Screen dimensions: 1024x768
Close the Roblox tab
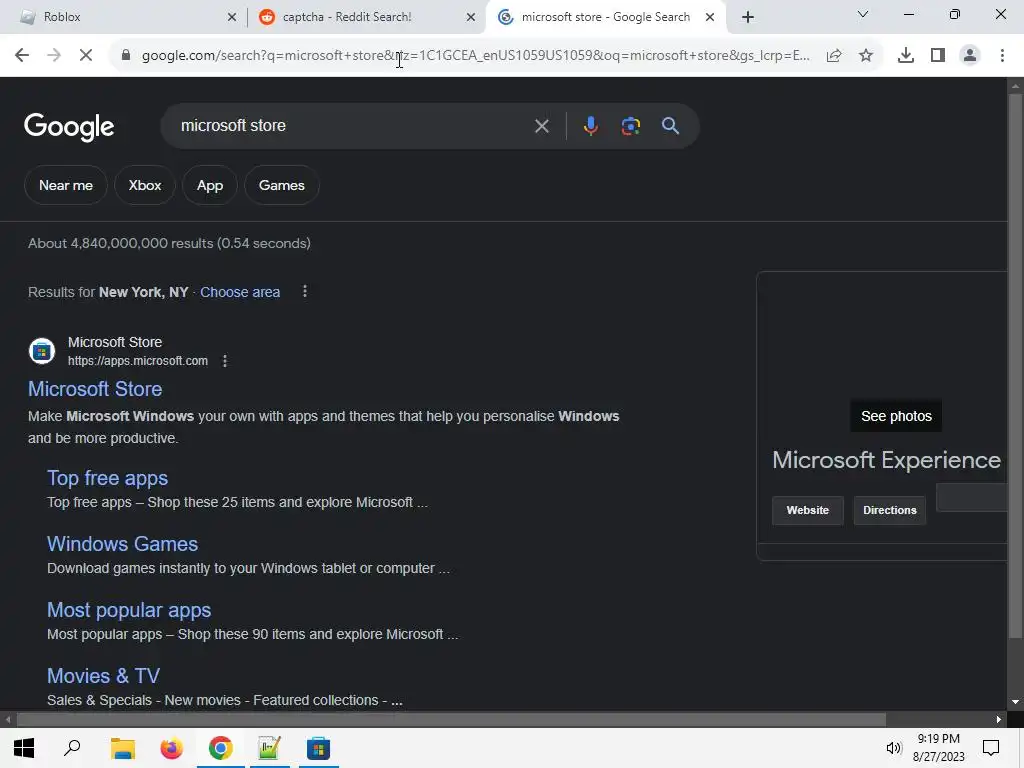pos(232,17)
